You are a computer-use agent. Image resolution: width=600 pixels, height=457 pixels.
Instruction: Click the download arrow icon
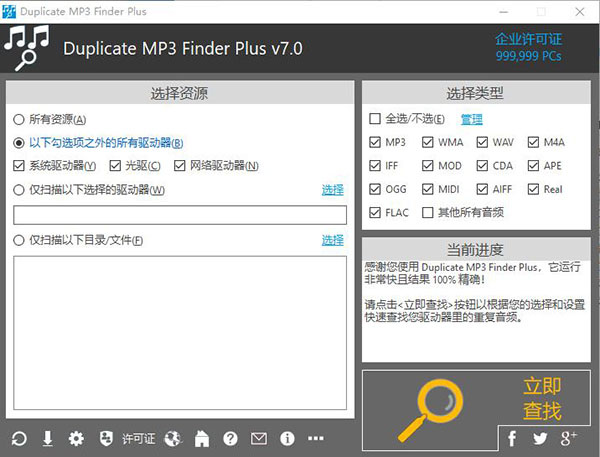(x=47, y=438)
